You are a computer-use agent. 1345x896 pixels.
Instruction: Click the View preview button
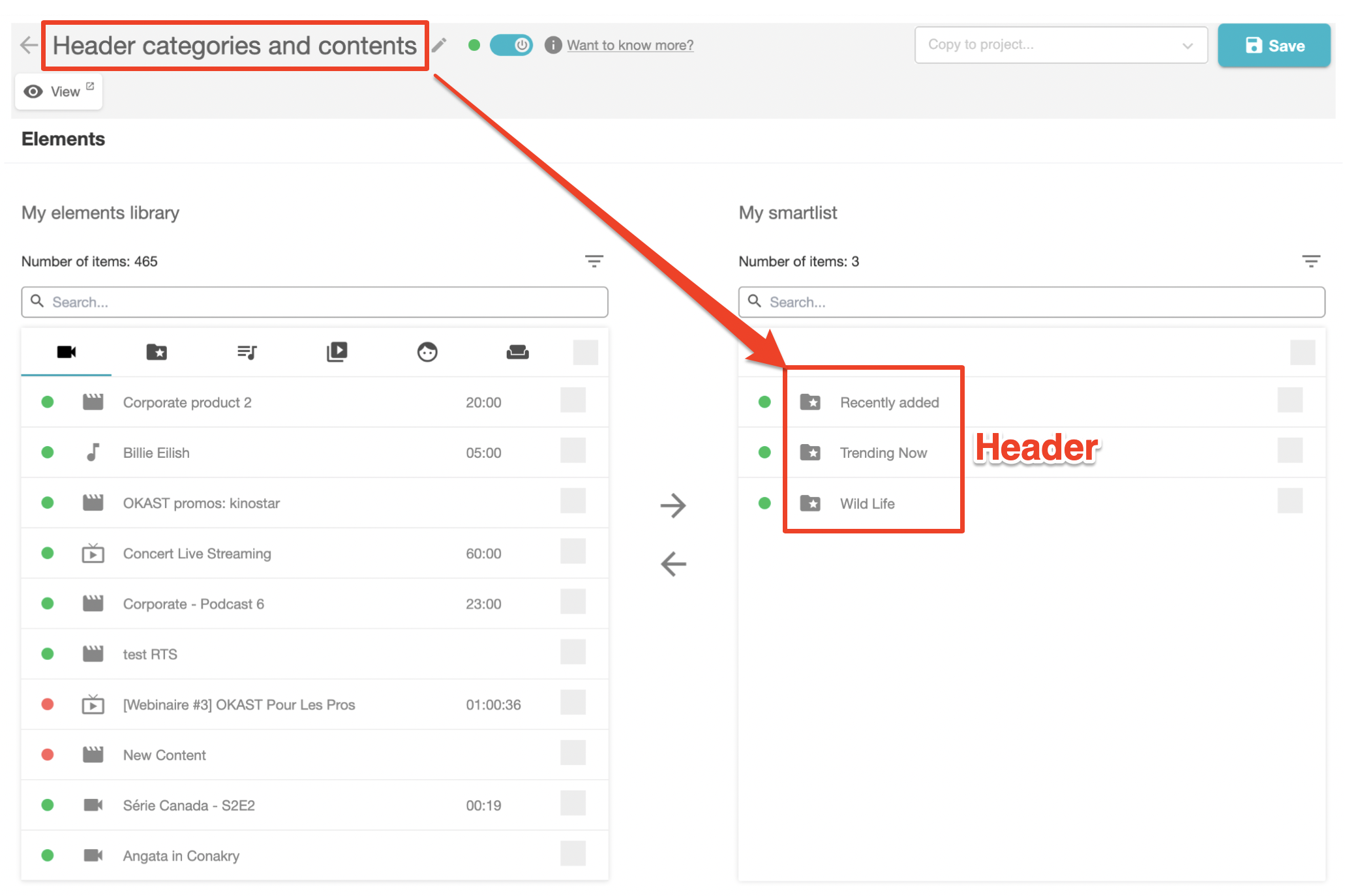click(59, 91)
